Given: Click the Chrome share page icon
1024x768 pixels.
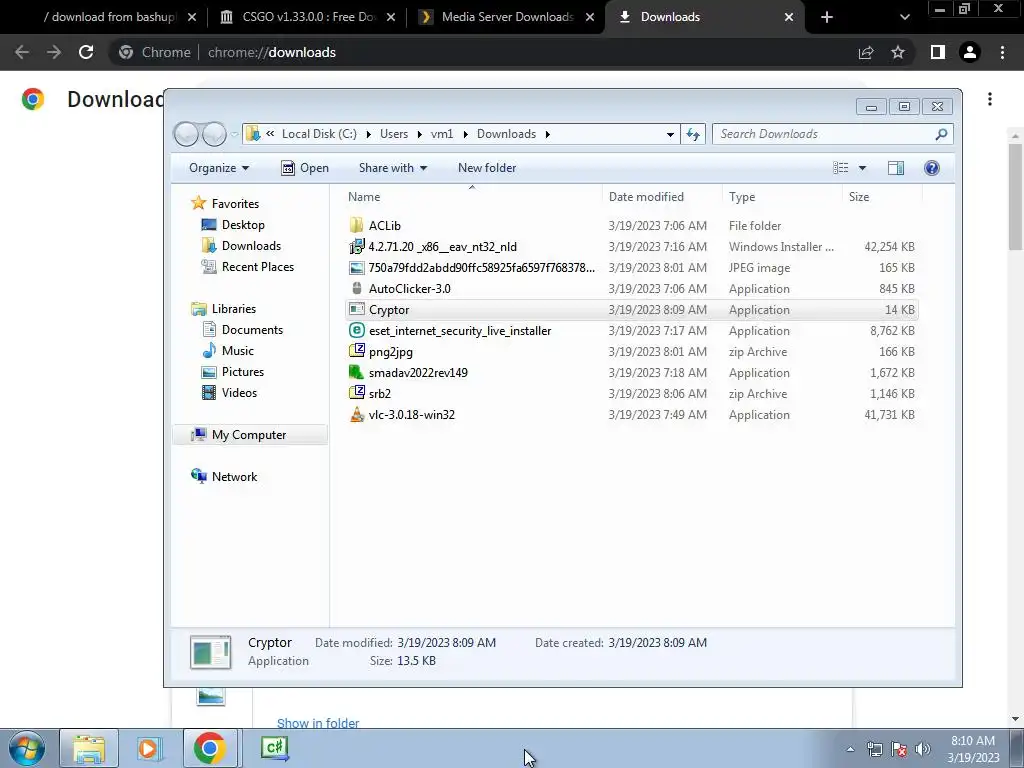Looking at the screenshot, I should [x=866, y=52].
